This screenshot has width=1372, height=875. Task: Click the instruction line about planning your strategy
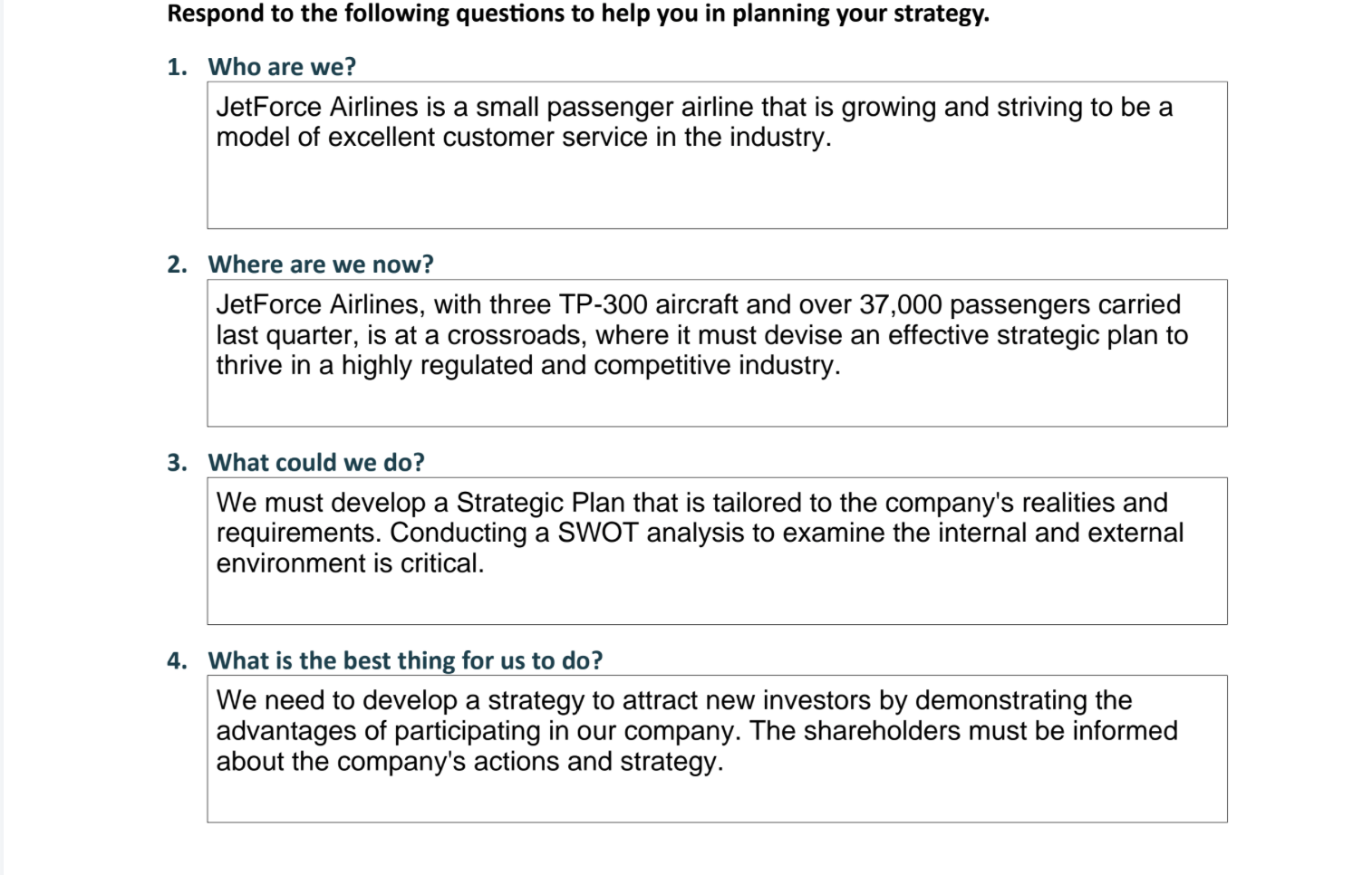(578, 14)
